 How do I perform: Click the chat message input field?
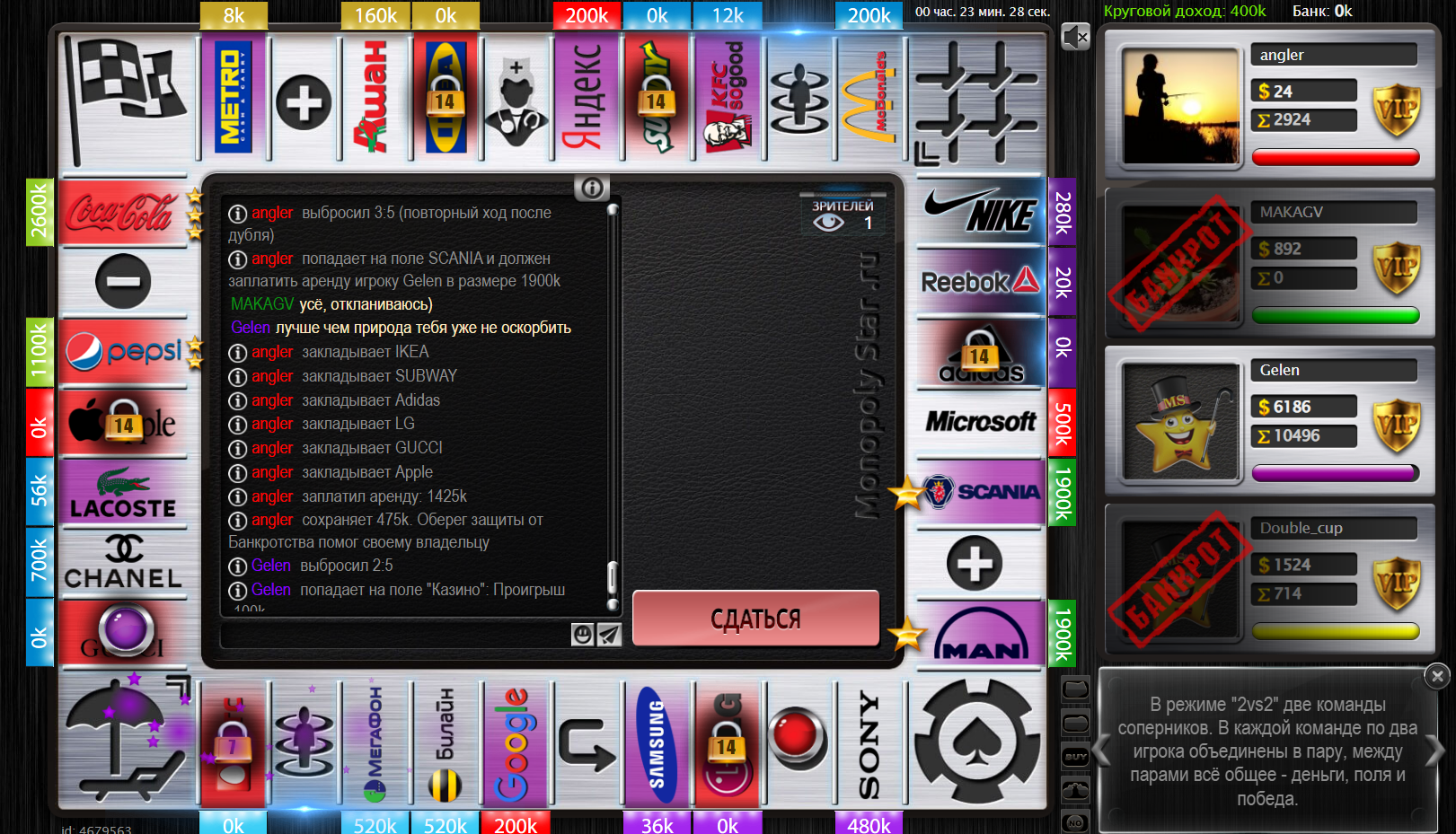pos(395,635)
